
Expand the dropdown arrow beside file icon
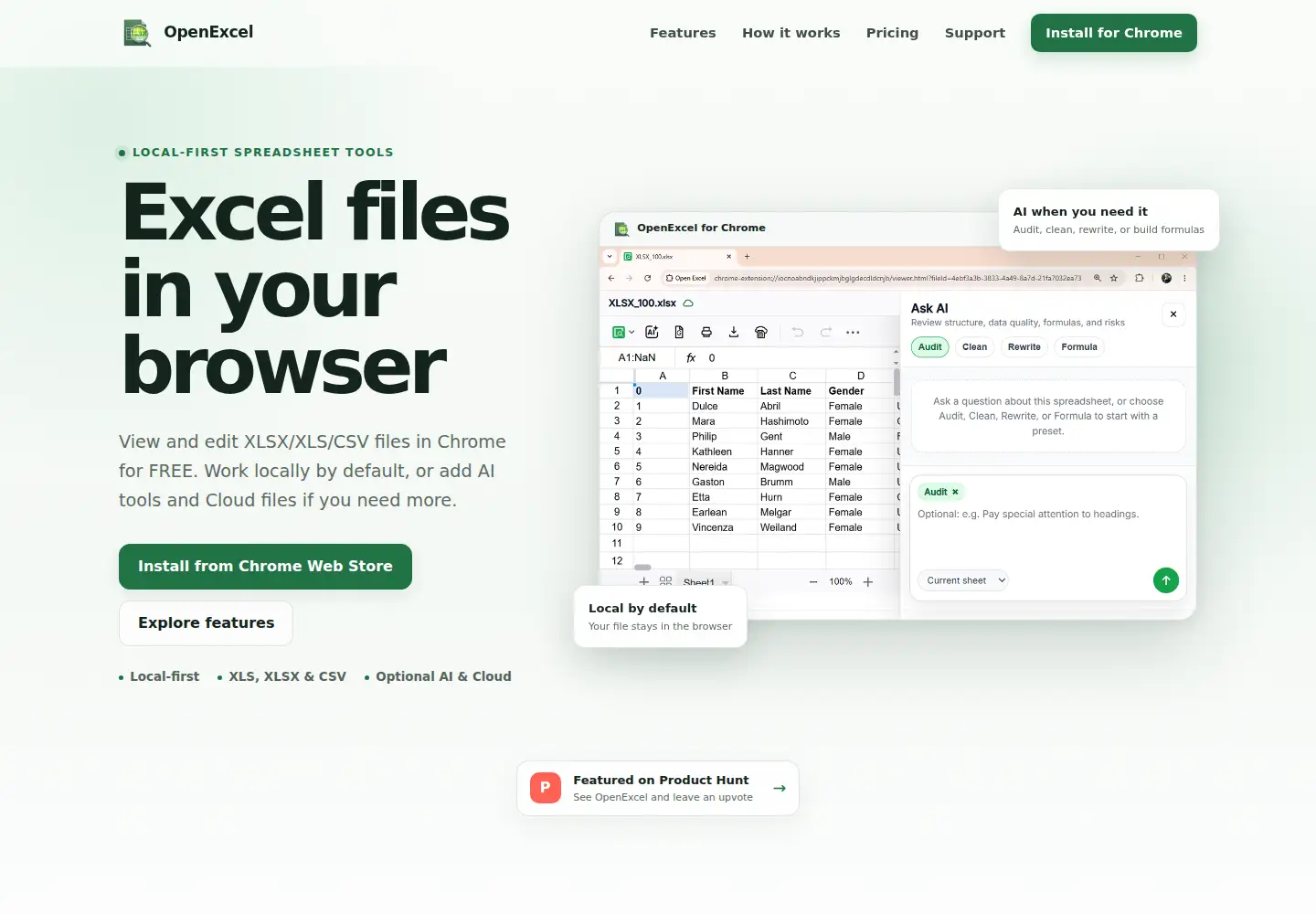point(631,333)
